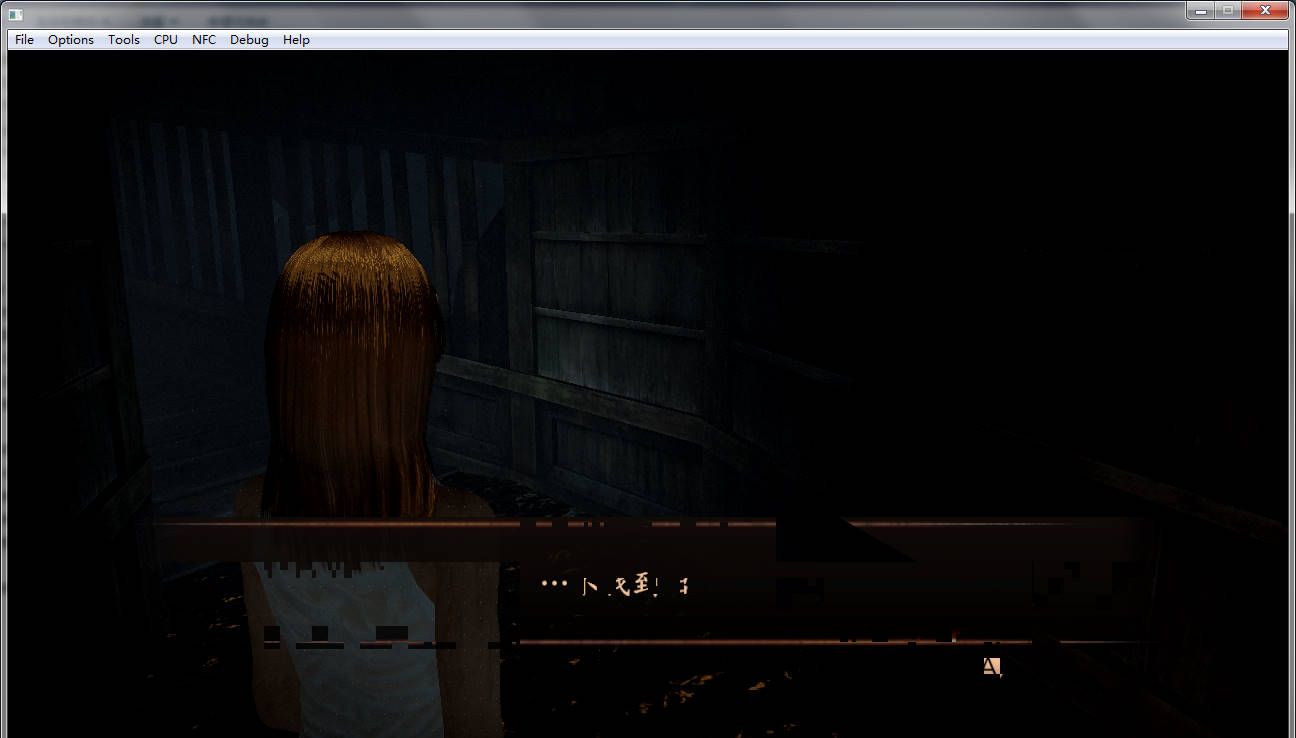Click the glitched dialogue subtitle text
This screenshot has width=1296, height=738.
tap(614, 586)
